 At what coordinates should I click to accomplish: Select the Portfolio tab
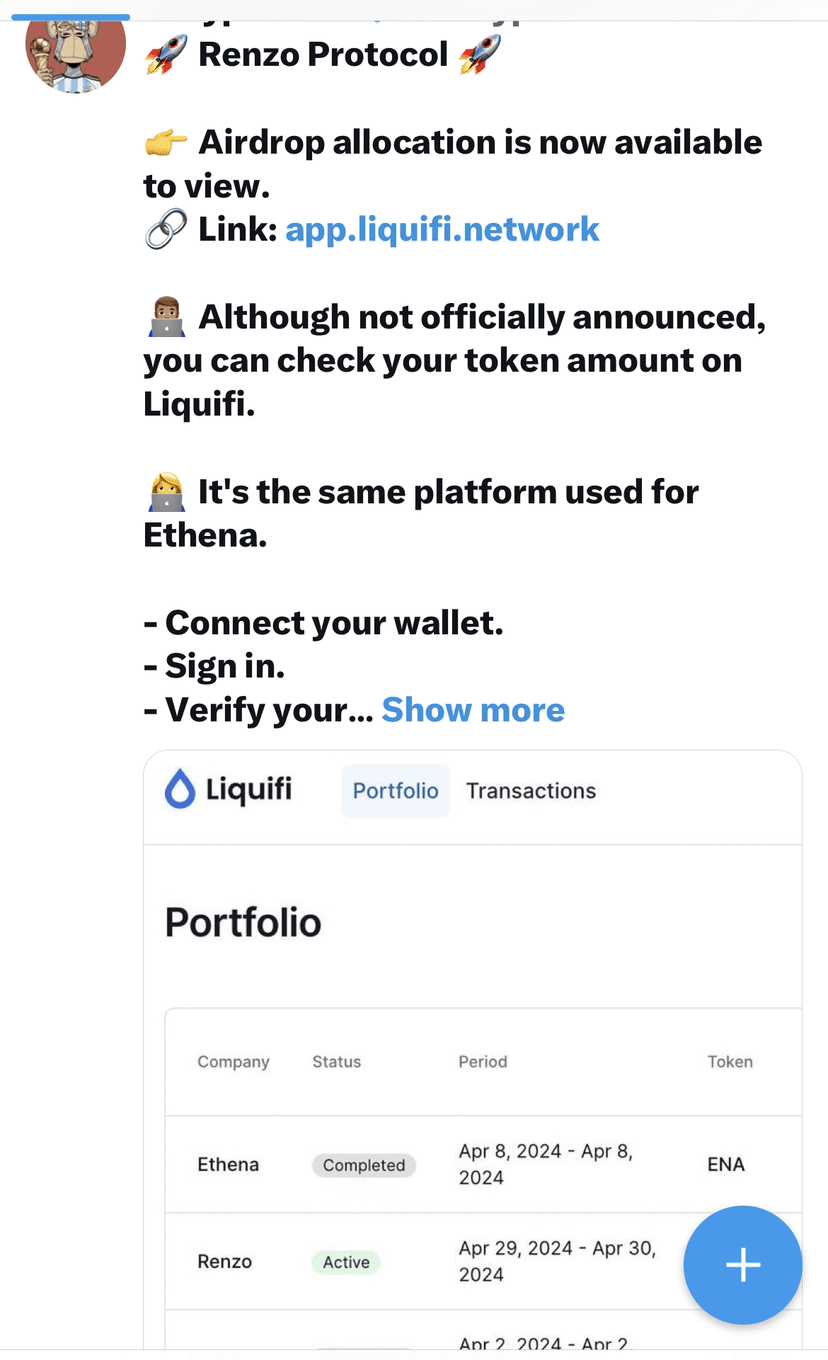tap(395, 791)
